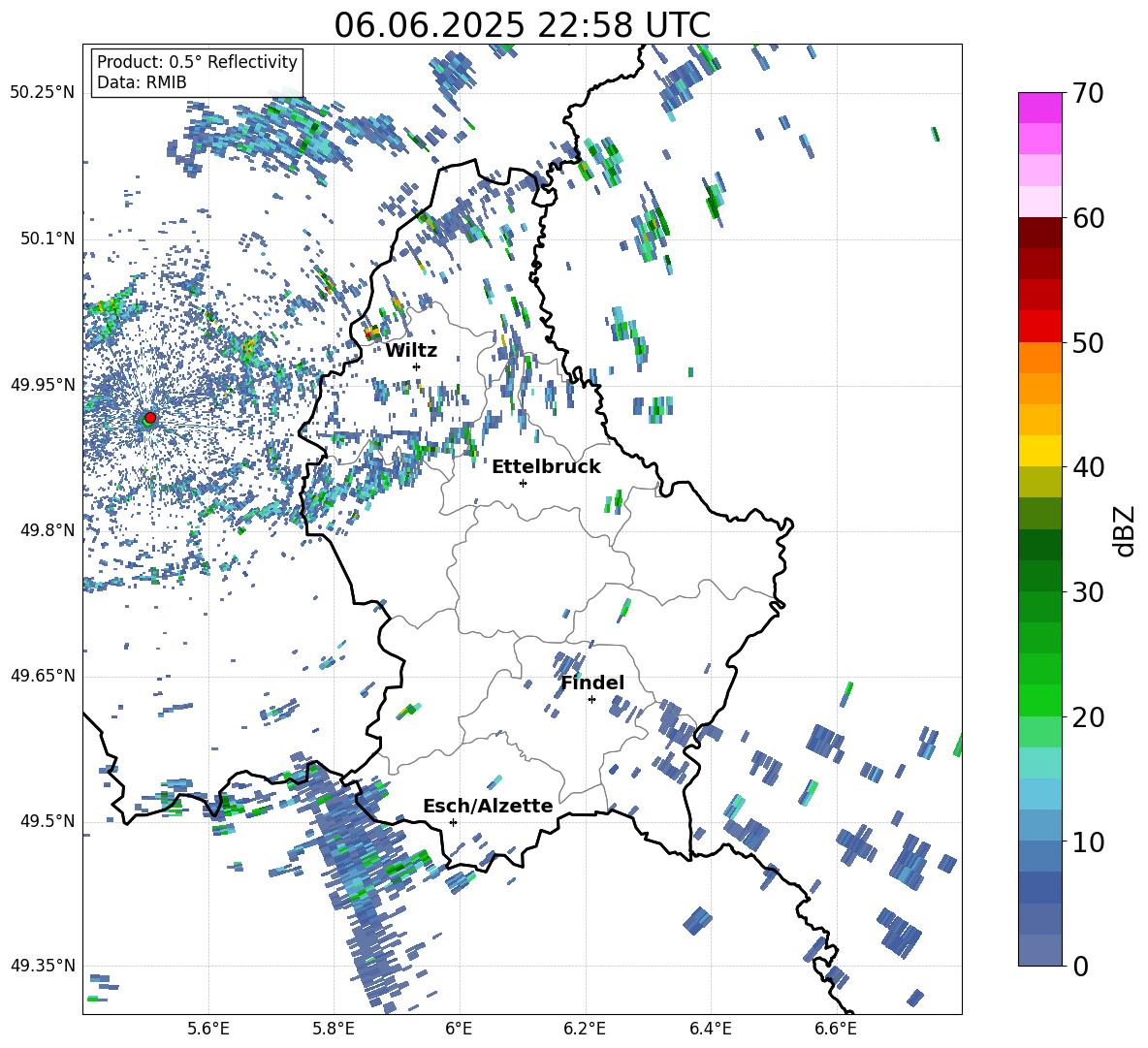Click the Wiltz station cross marker
This screenshot has width=1148, height=1048.
point(417,366)
